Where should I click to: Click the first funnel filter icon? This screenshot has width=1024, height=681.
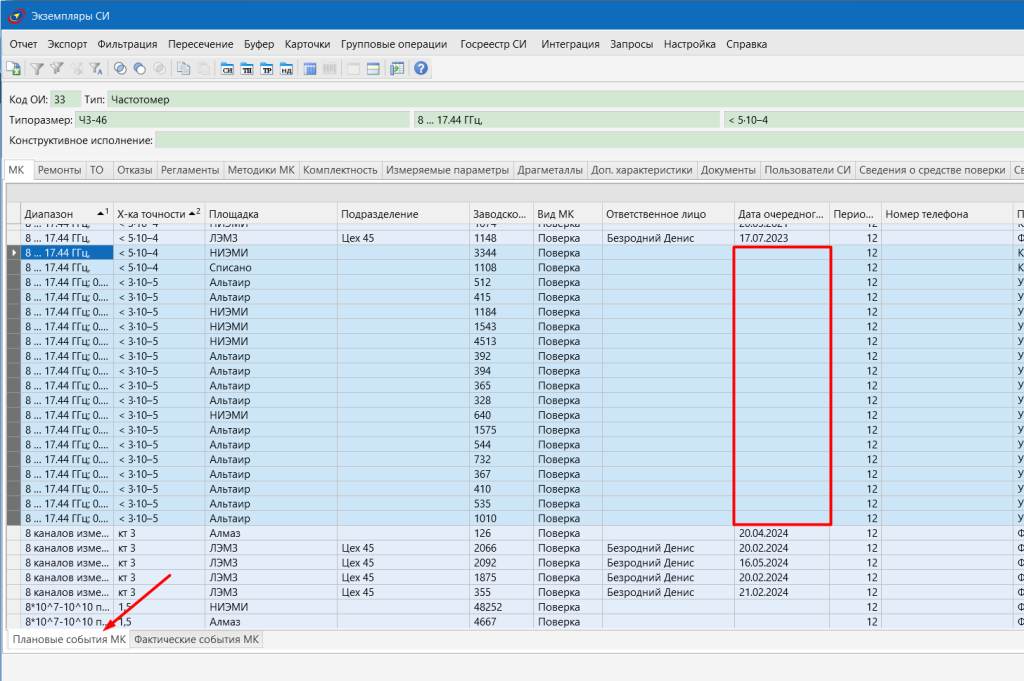point(37,69)
